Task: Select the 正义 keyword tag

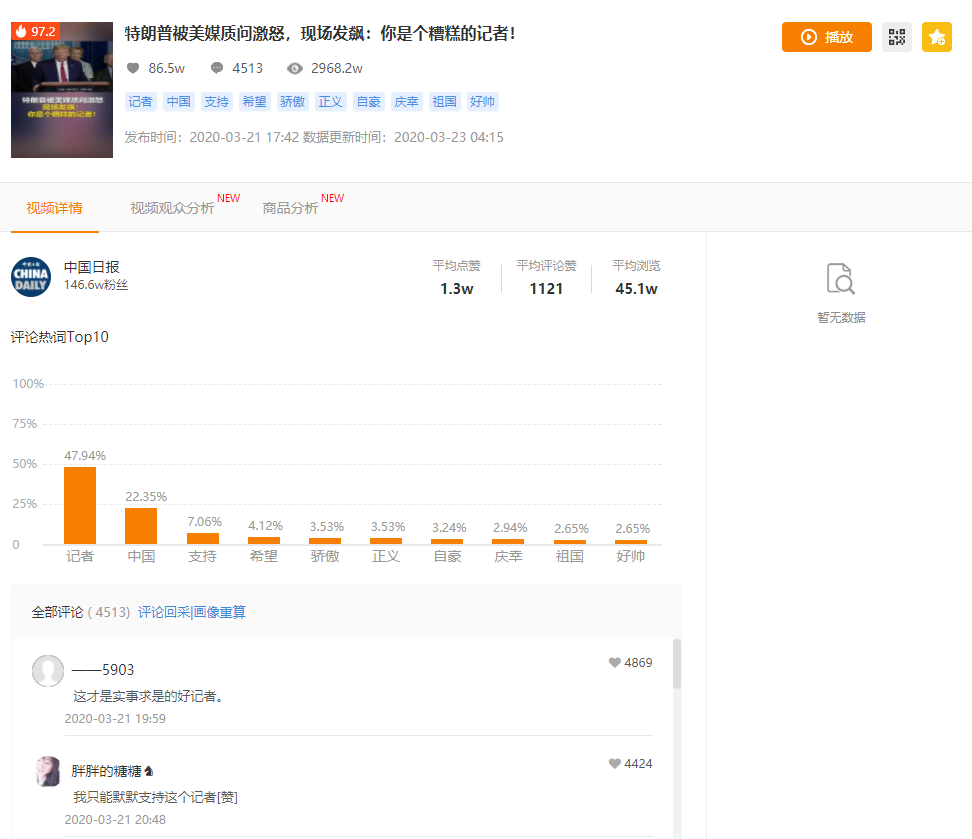Action: pos(330,102)
